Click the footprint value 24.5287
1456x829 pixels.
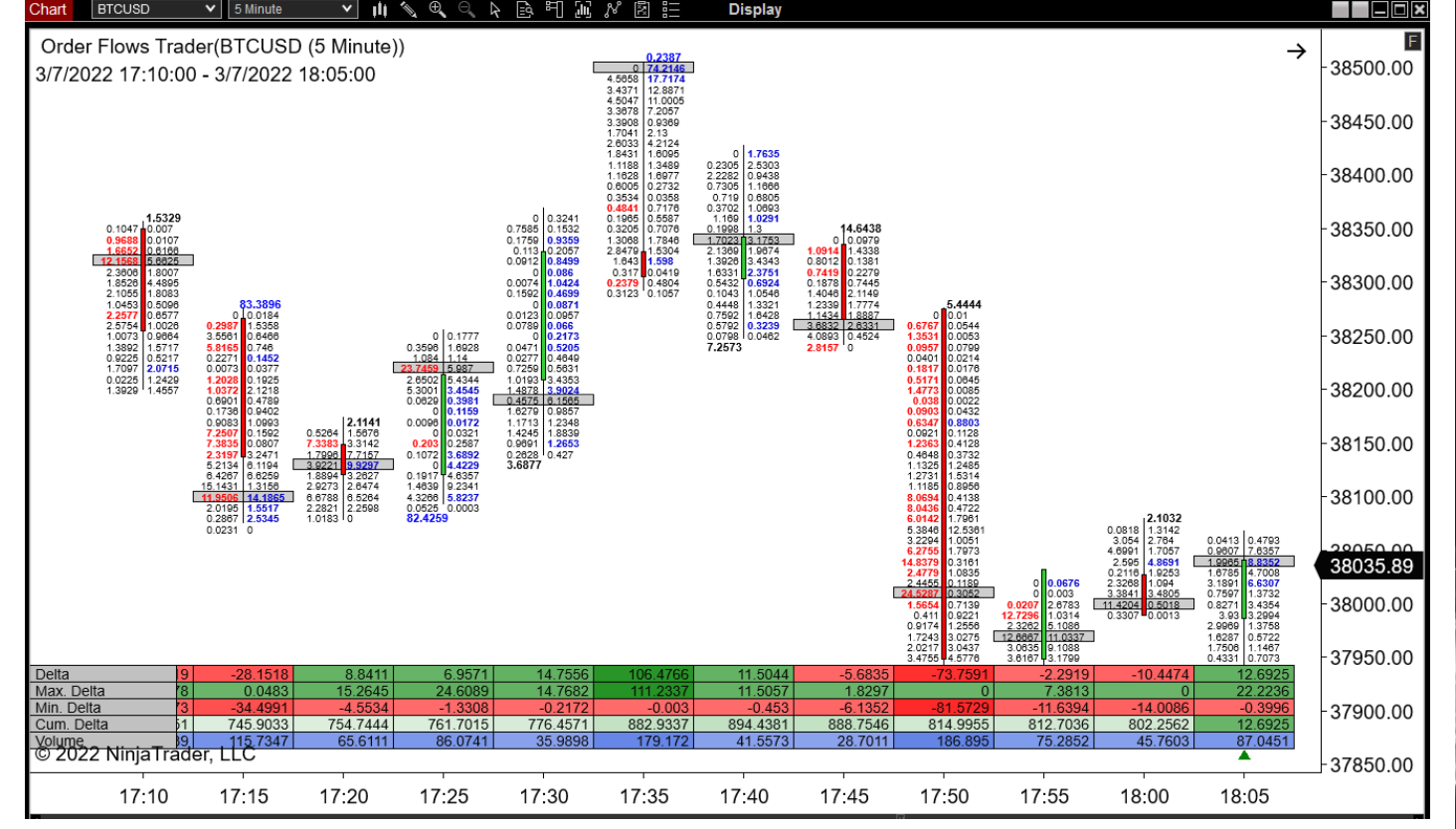point(920,594)
